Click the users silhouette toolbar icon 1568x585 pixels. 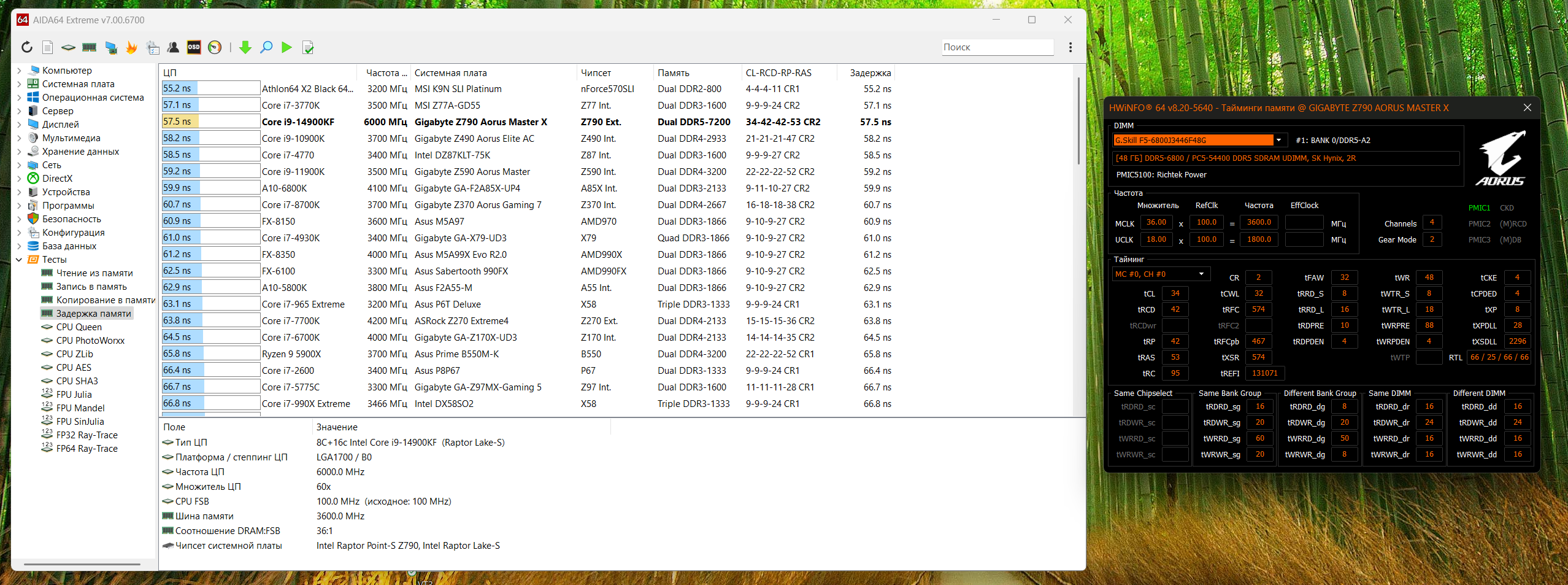click(173, 47)
